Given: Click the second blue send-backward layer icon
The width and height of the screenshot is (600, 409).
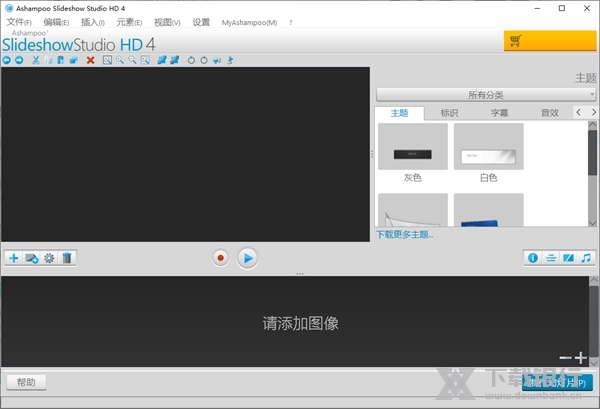Looking at the screenshot, I should (x=174, y=60).
